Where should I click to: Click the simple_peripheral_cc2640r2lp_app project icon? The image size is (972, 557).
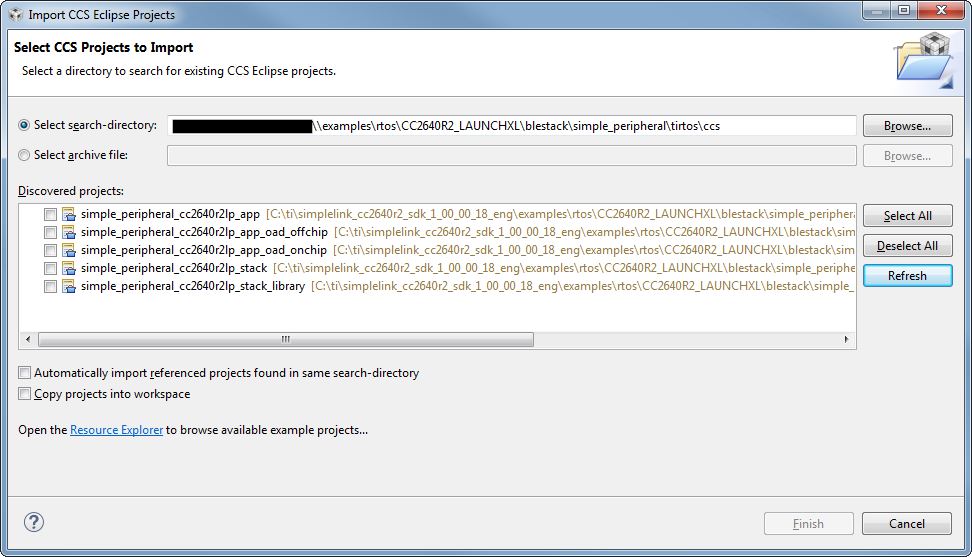[69, 214]
